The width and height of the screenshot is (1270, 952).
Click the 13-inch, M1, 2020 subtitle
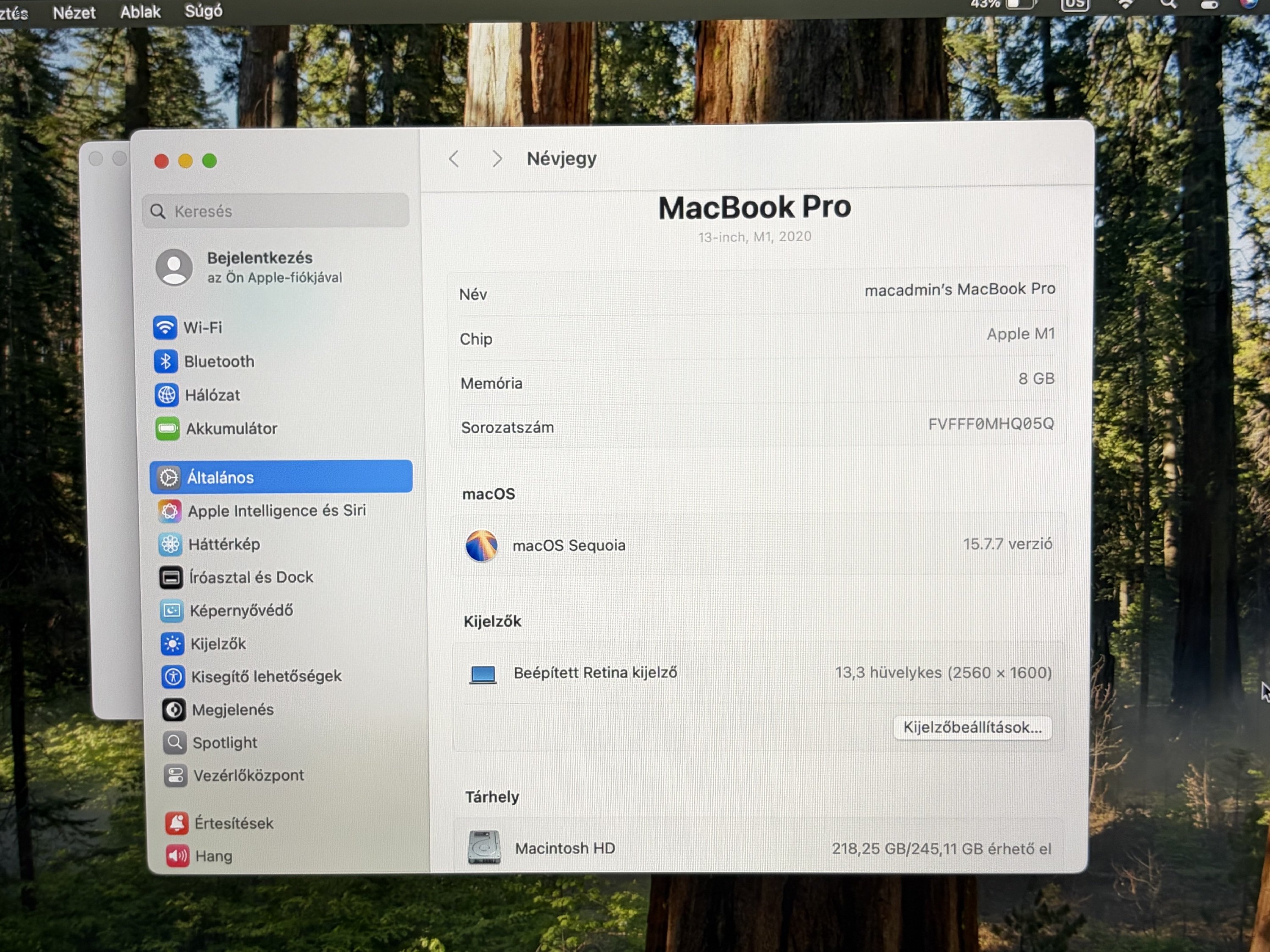click(754, 237)
